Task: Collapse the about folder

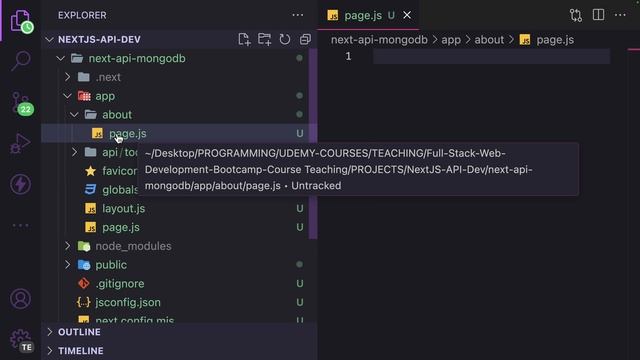Action: (74, 115)
